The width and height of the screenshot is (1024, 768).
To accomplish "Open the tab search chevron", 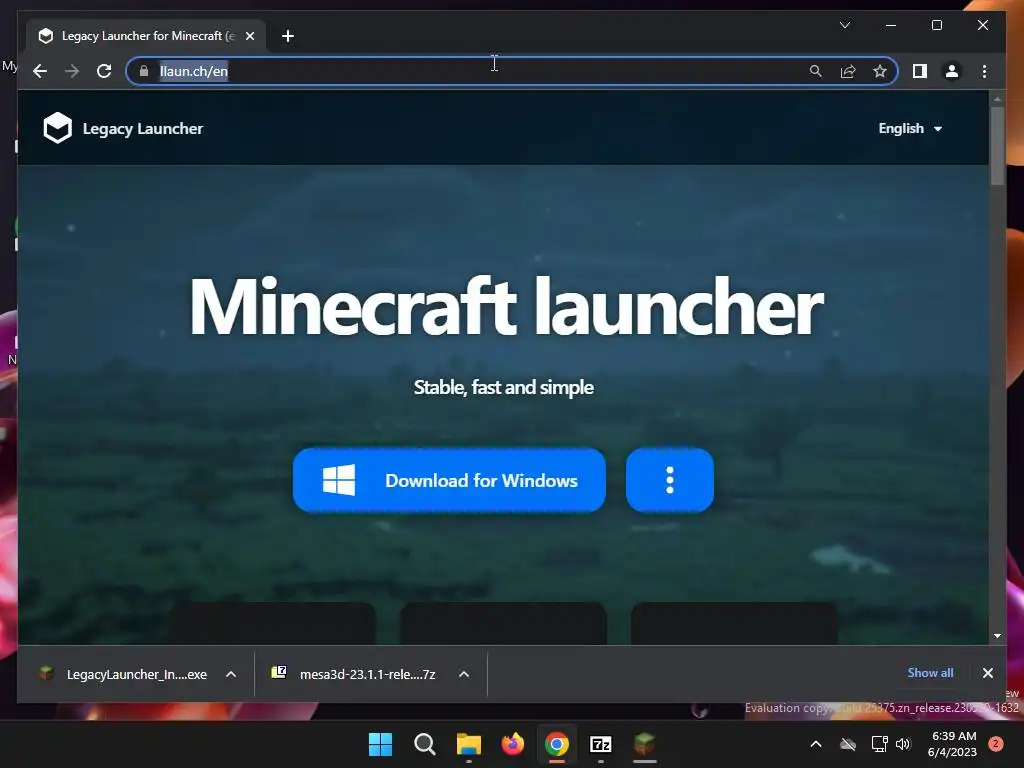I will click(x=844, y=25).
